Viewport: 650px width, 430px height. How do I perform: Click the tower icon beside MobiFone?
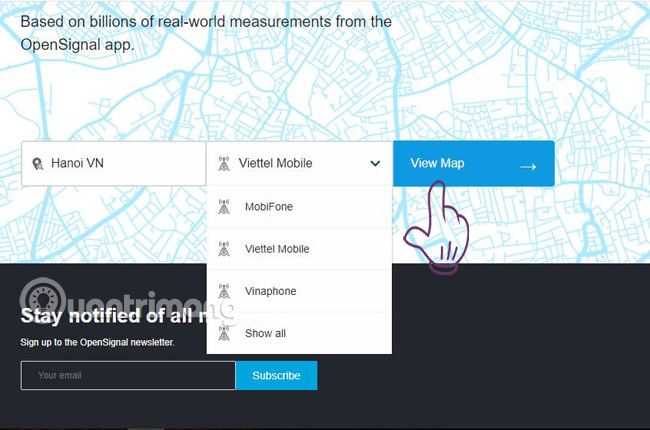pos(224,206)
